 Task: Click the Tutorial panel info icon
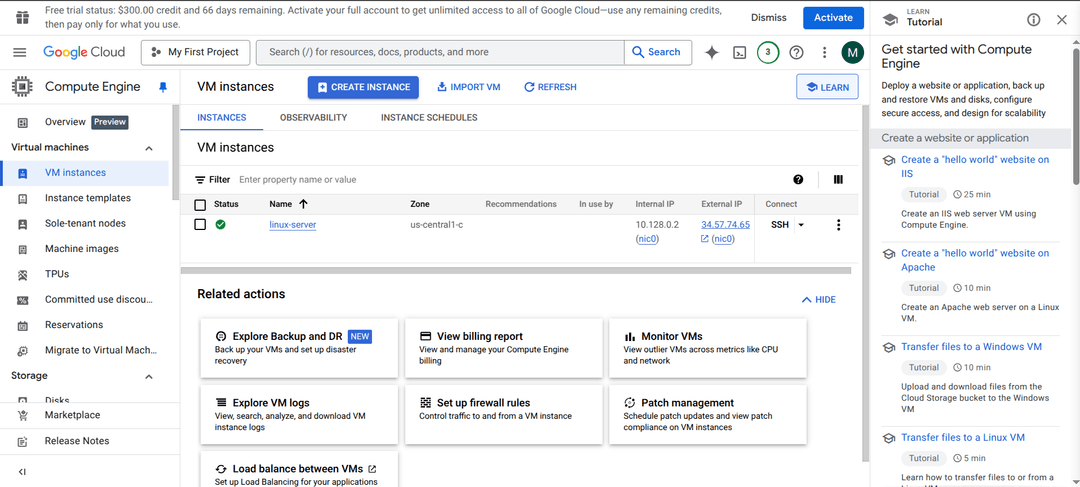[x=1034, y=20]
